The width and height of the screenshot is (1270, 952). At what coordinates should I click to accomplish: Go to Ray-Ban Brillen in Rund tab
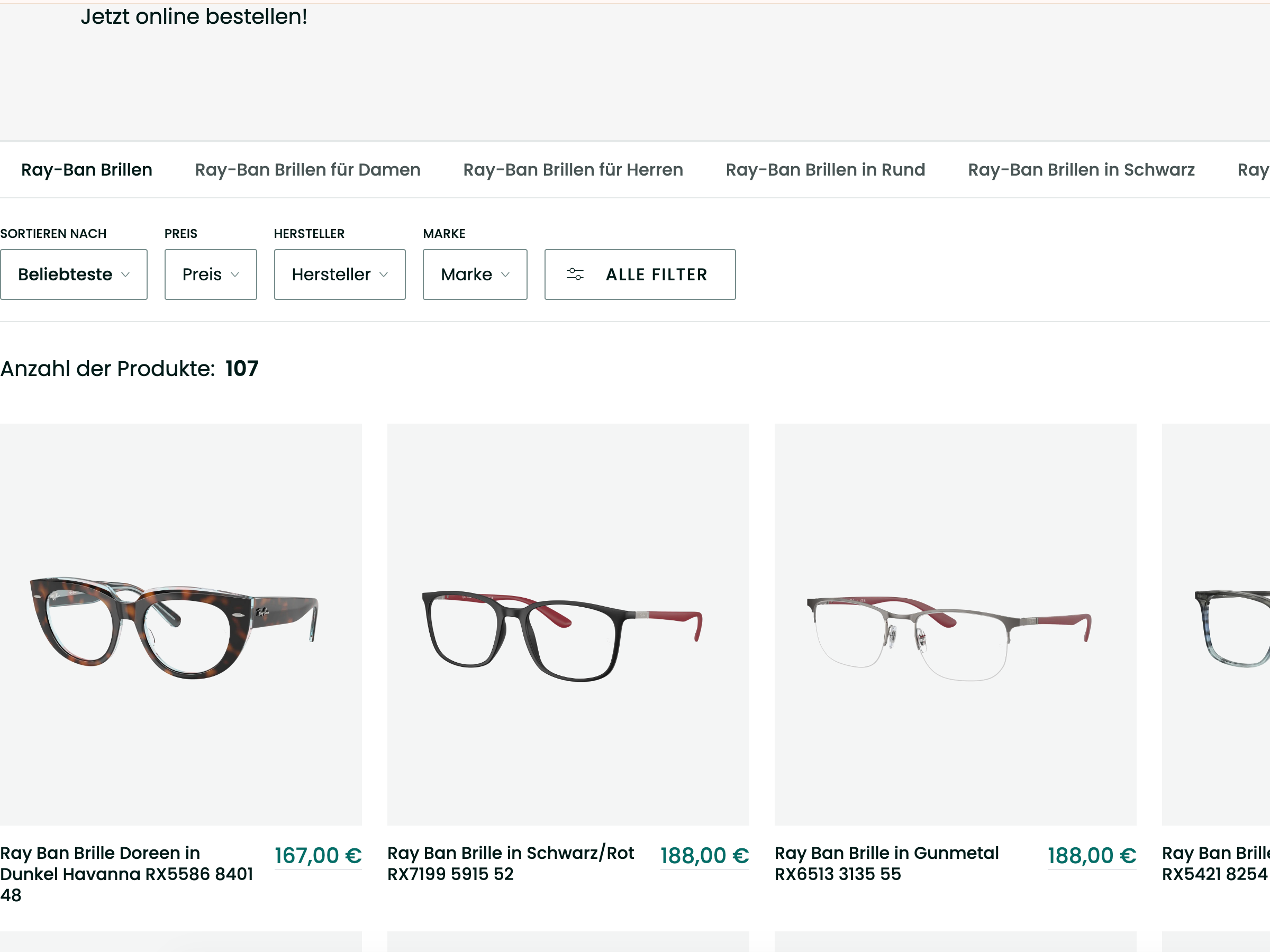825,170
